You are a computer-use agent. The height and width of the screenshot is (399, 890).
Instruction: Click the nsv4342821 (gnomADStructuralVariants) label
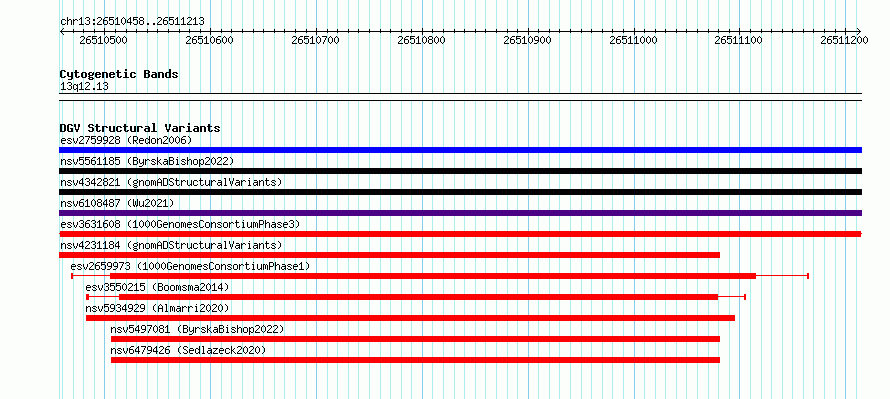tap(171, 182)
